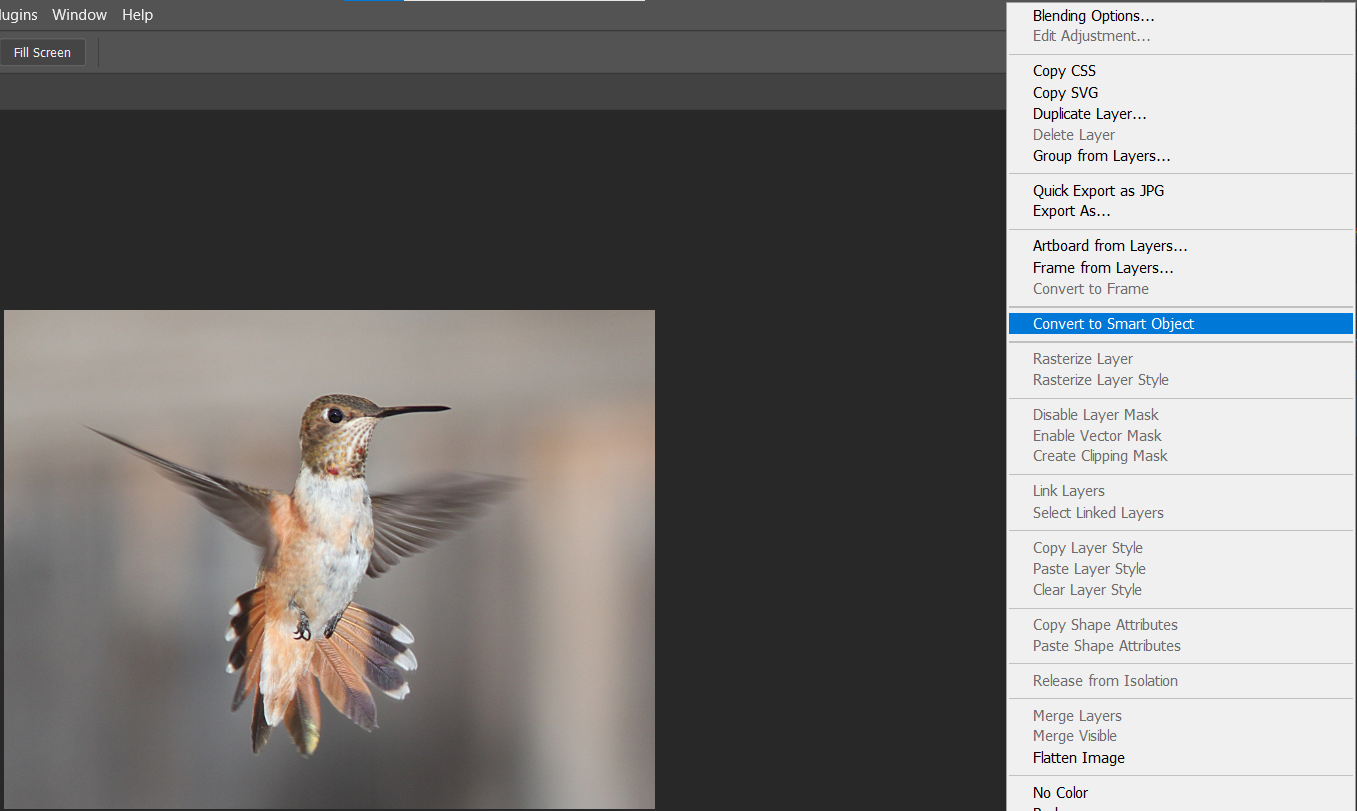Screen dimensions: 1357x811
Task: Open the Window menu
Action: point(79,14)
